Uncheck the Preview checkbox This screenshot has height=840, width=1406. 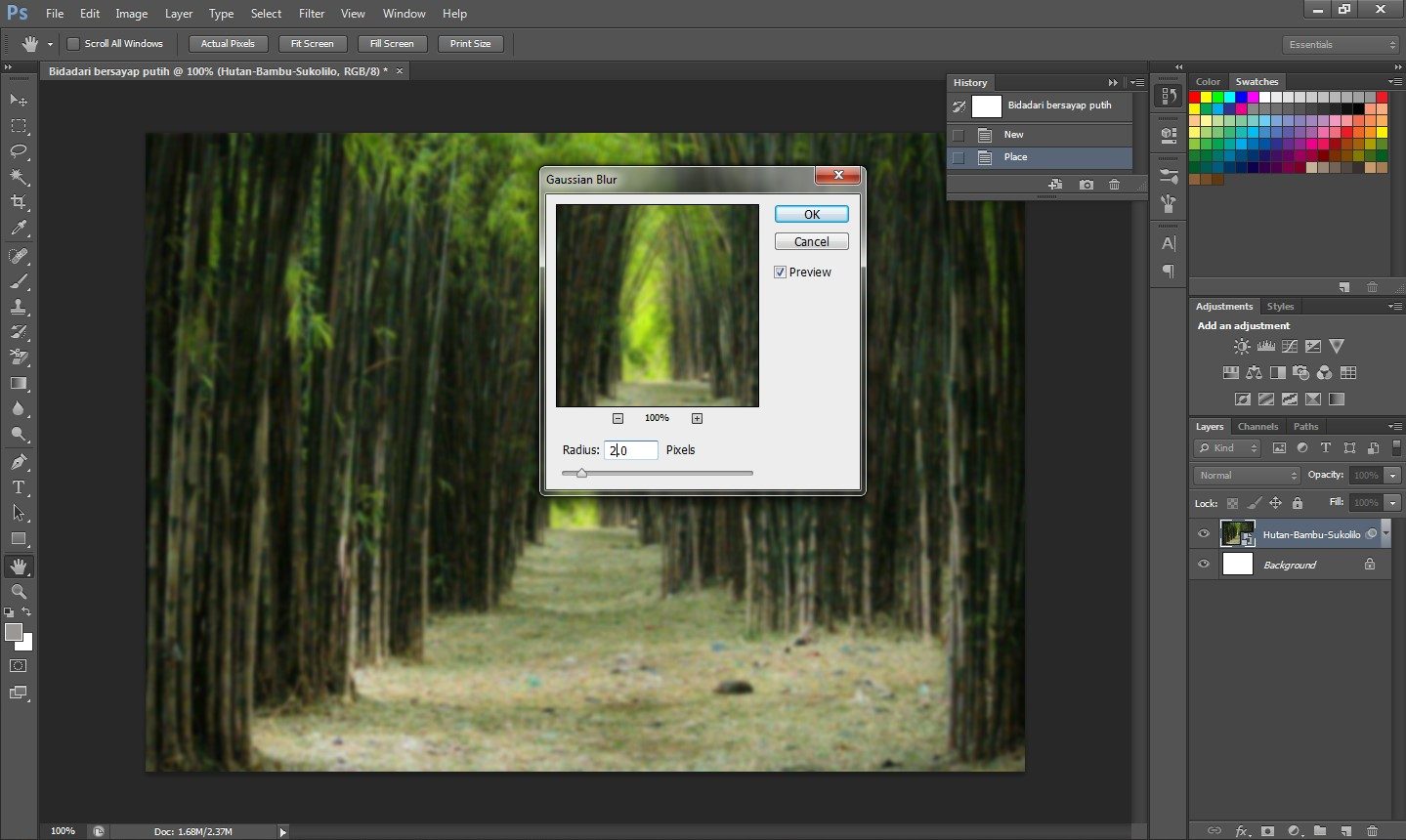pyautogui.click(x=781, y=273)
